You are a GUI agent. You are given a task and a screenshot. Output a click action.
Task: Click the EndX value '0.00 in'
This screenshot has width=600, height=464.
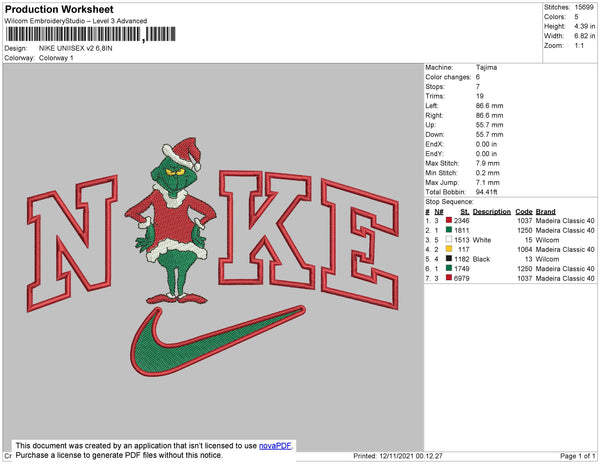click(x=486, y=144)
